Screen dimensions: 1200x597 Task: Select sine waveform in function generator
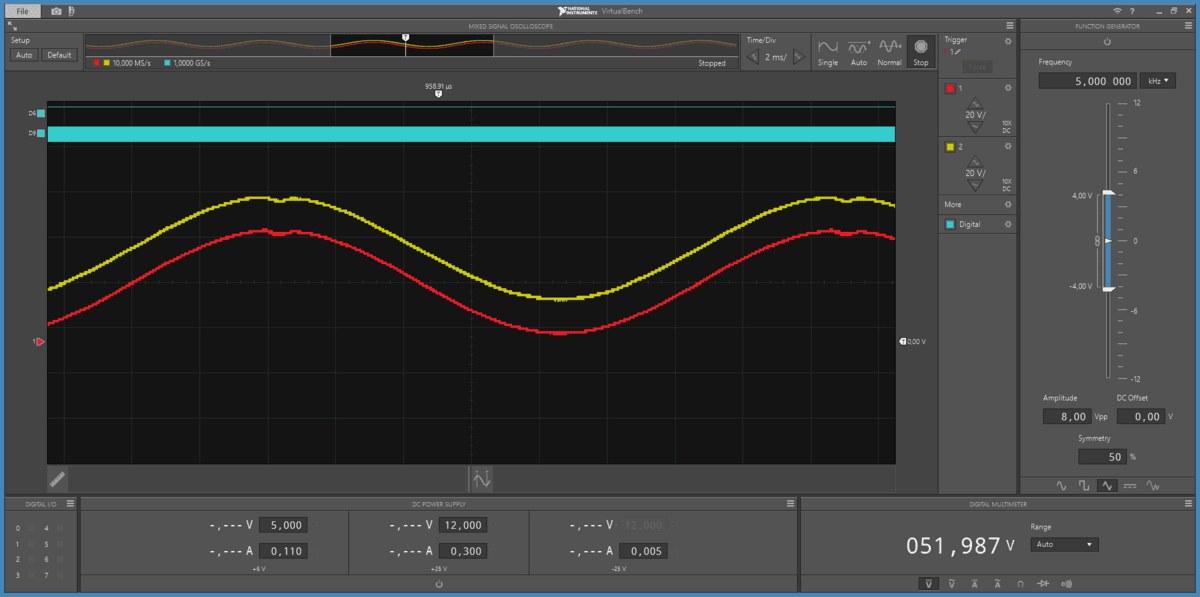[x=1062, y=486]
